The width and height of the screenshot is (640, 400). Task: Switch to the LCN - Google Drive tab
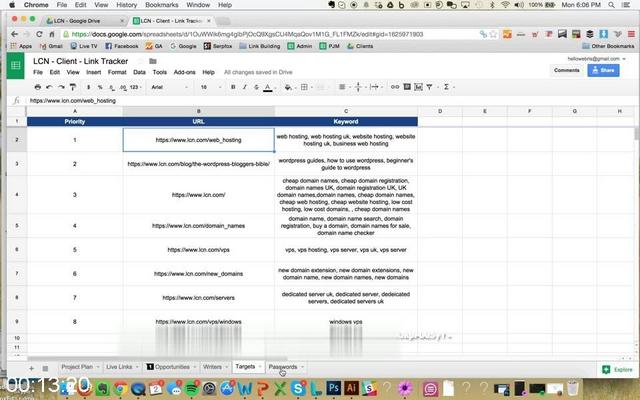coord(85,20)
